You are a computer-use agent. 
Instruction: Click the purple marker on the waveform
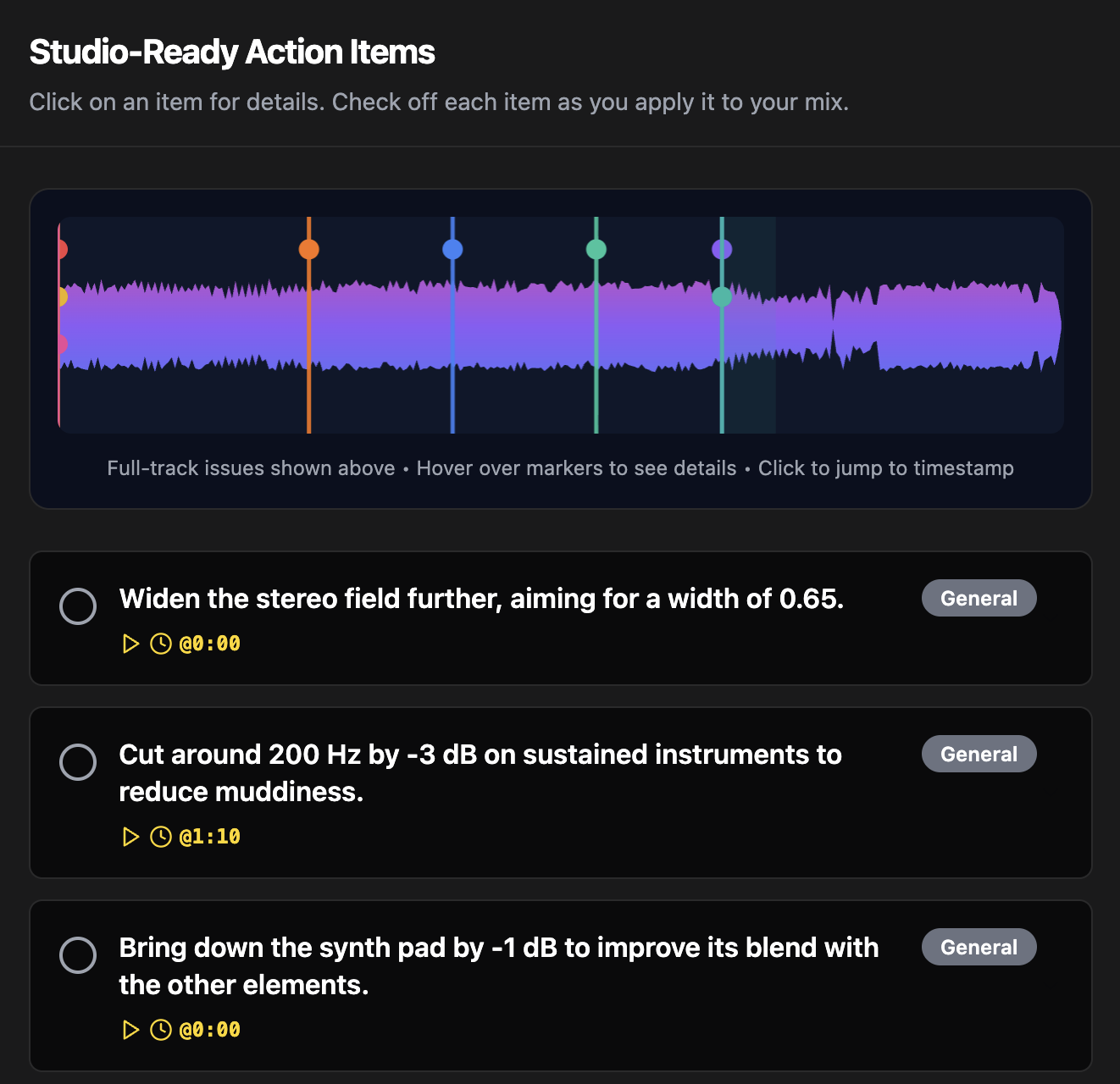[x=722, y=248]
